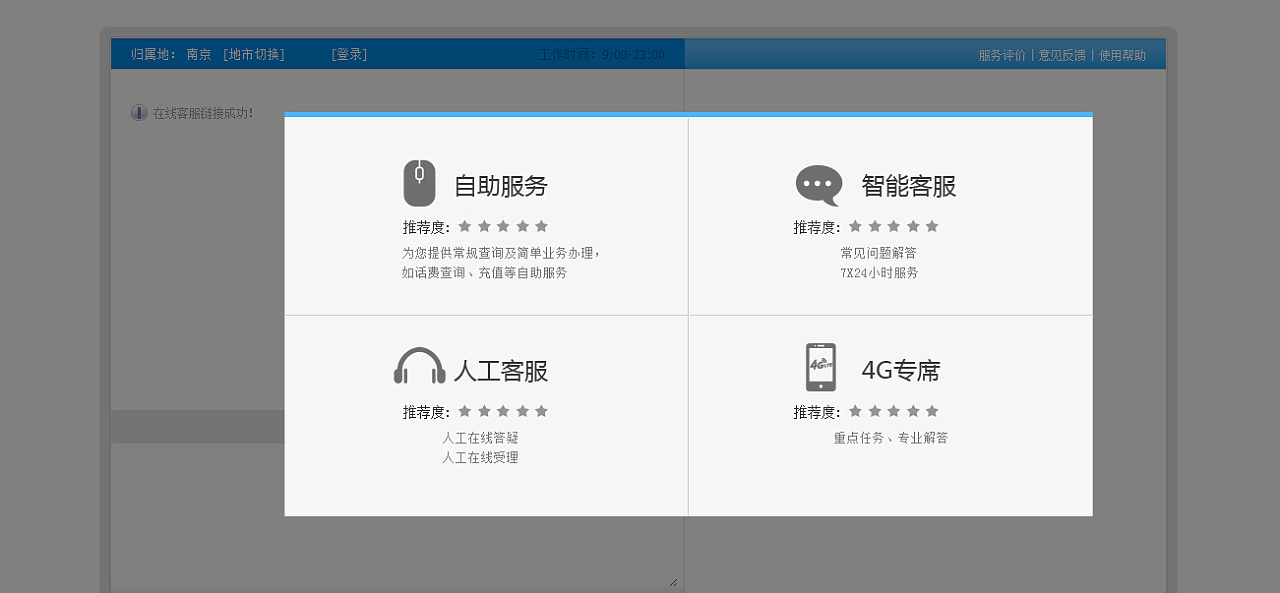
Task: Click the star rating under 4G专席
Action: tap(894, 412)
